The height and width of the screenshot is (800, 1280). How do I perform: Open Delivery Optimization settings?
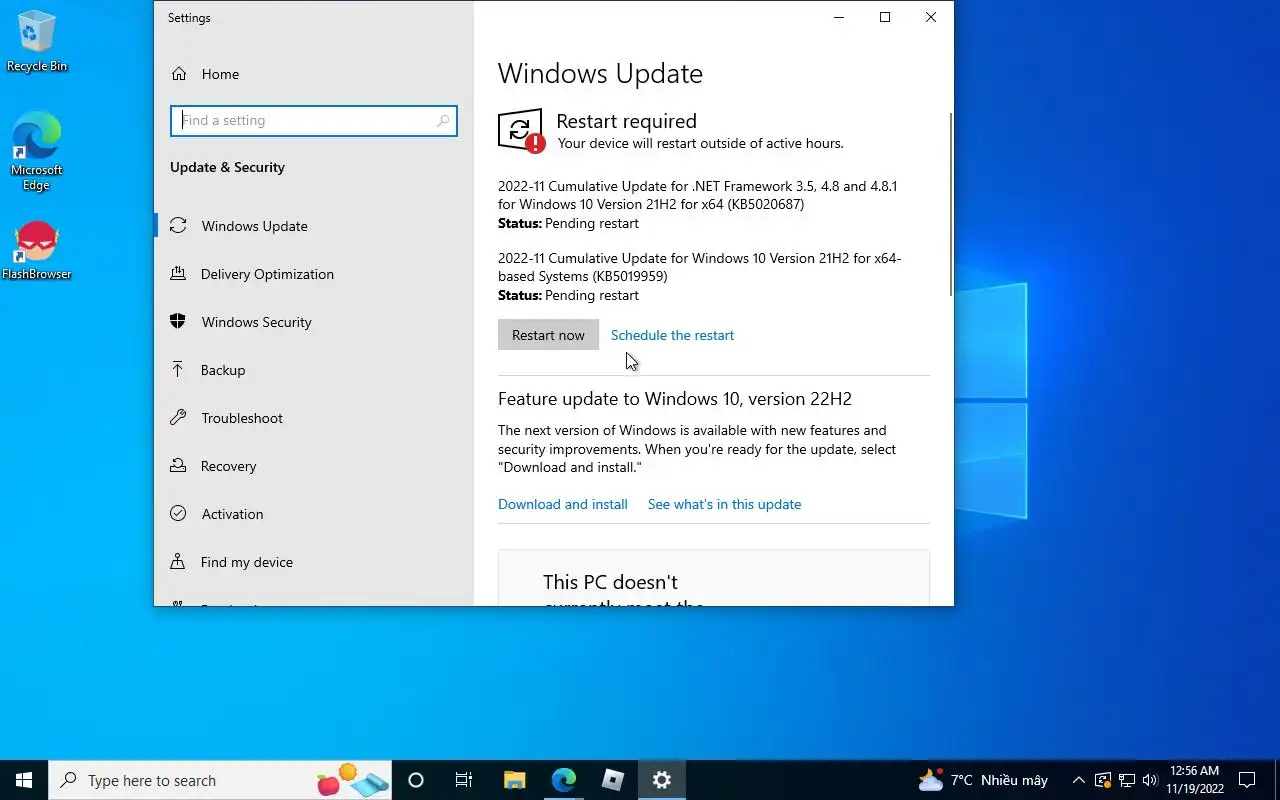(267, 274)
